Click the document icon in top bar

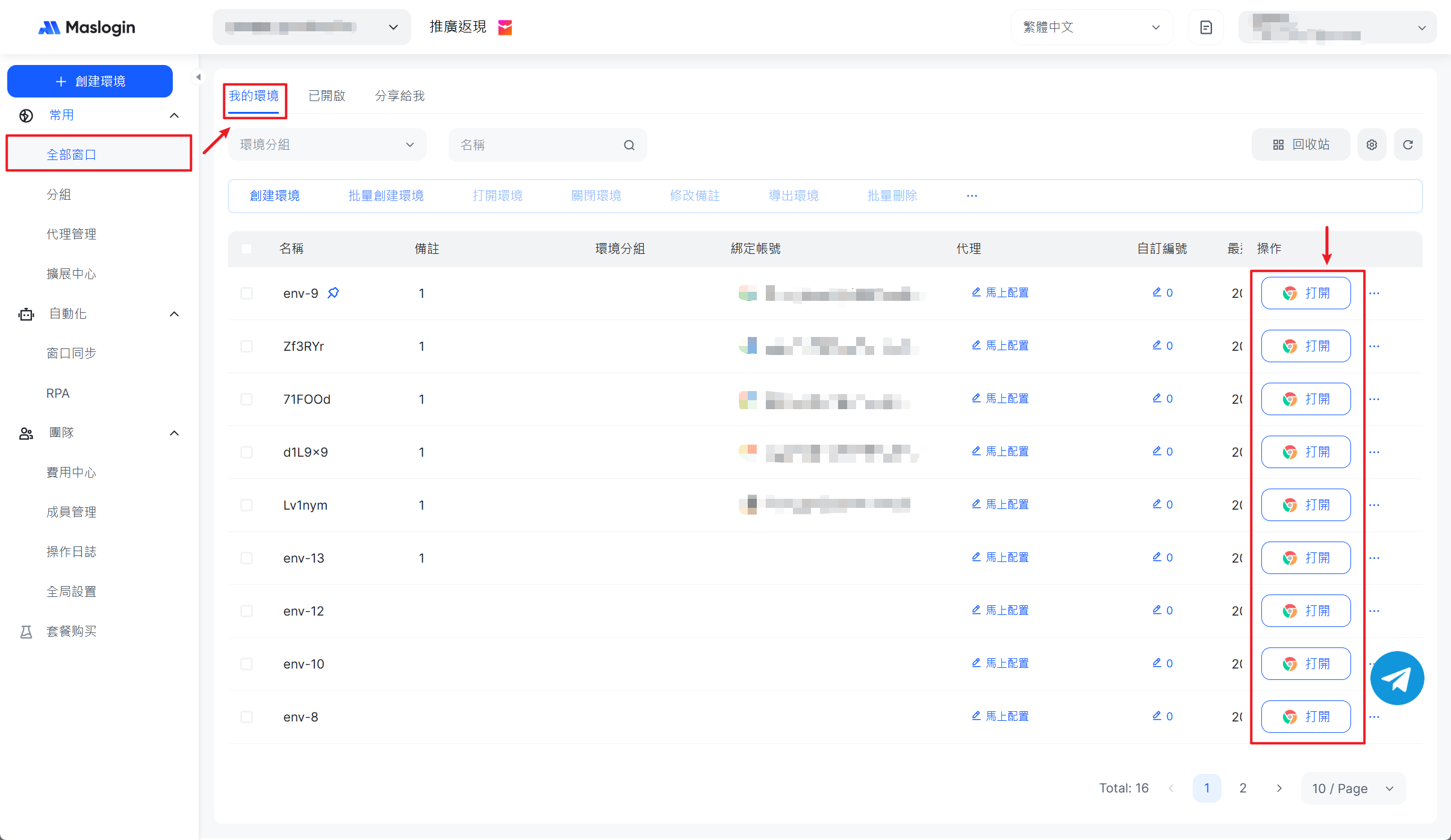pyautogui.click(x=1205, y=28)
